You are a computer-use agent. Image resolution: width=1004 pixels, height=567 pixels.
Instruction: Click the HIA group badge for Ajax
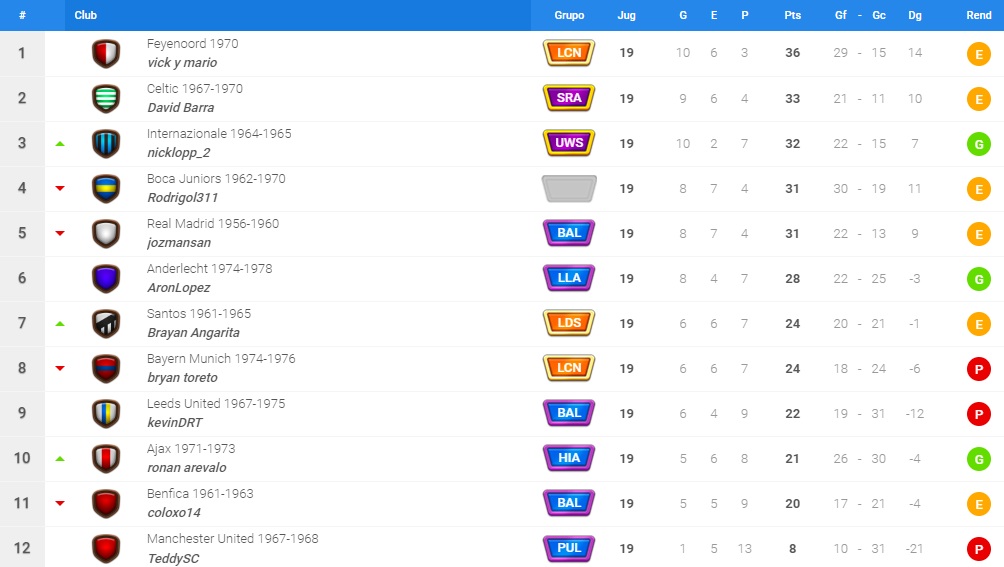(569, 458)
